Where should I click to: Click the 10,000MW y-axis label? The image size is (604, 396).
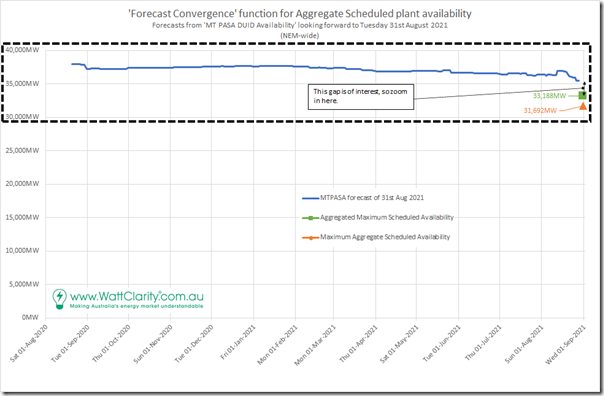22,251
